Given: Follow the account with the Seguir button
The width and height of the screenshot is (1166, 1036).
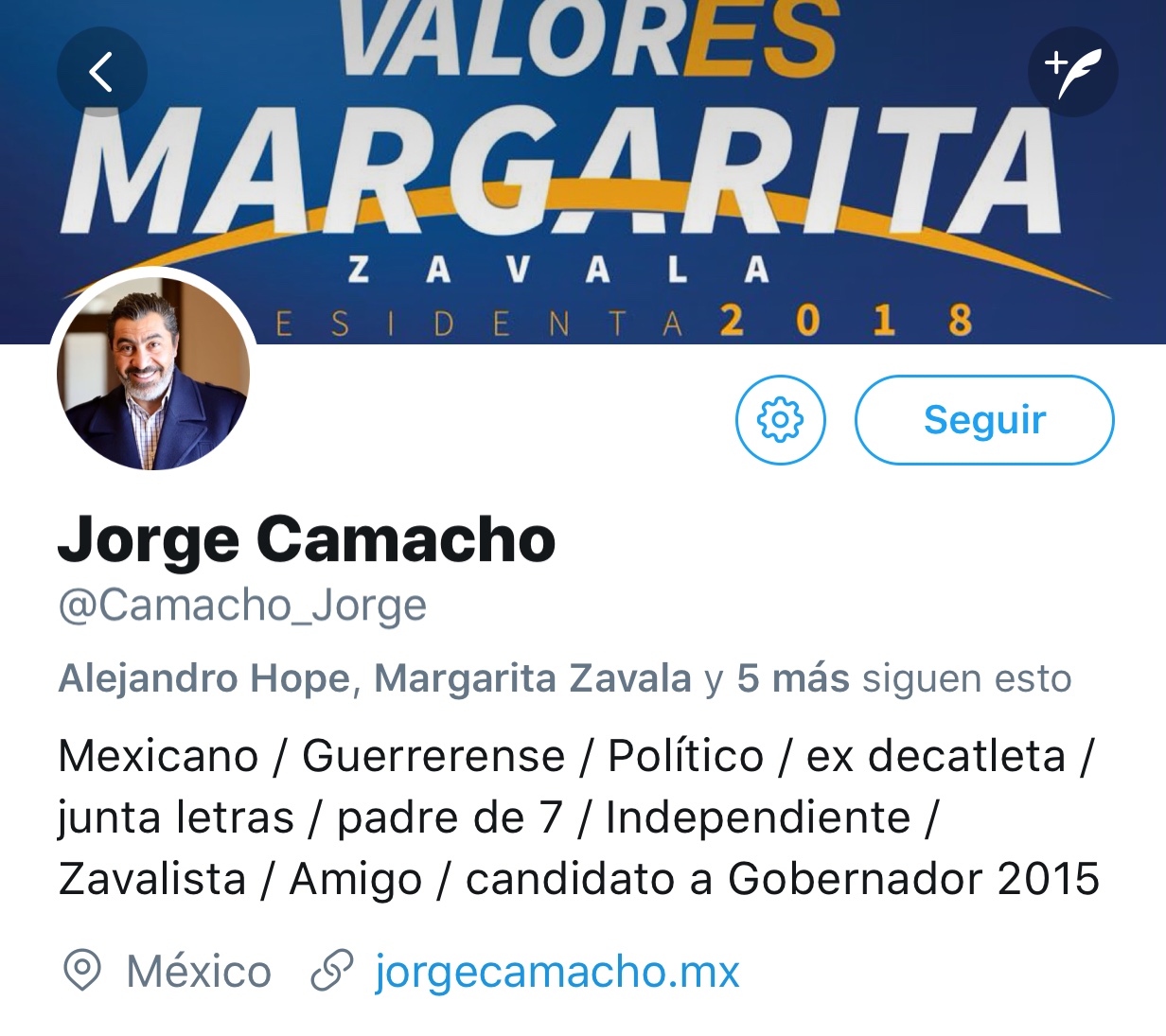Looking at the screenshot, I should [984, 420].
